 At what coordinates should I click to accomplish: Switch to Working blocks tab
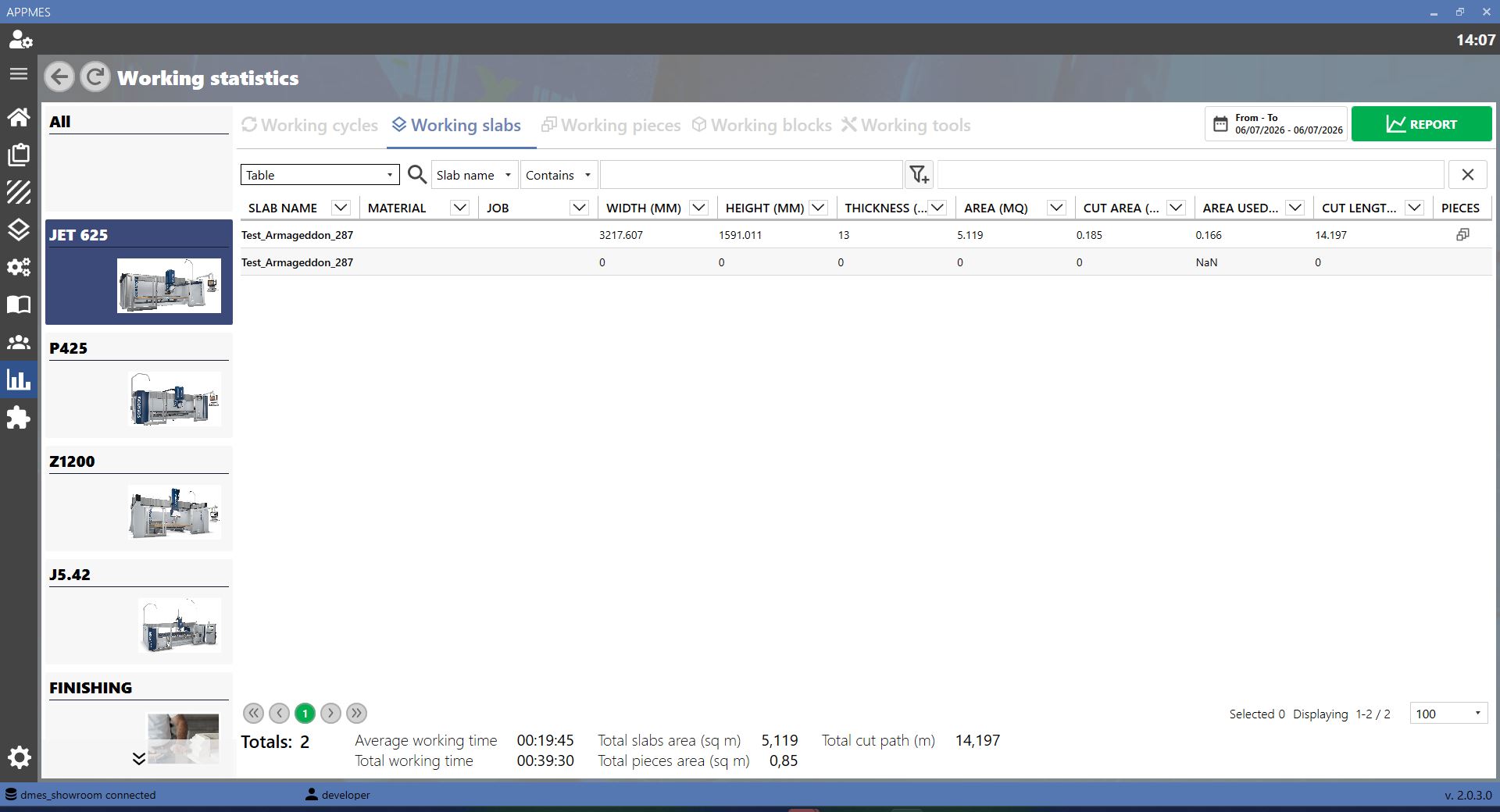click(x=762, y=125)
